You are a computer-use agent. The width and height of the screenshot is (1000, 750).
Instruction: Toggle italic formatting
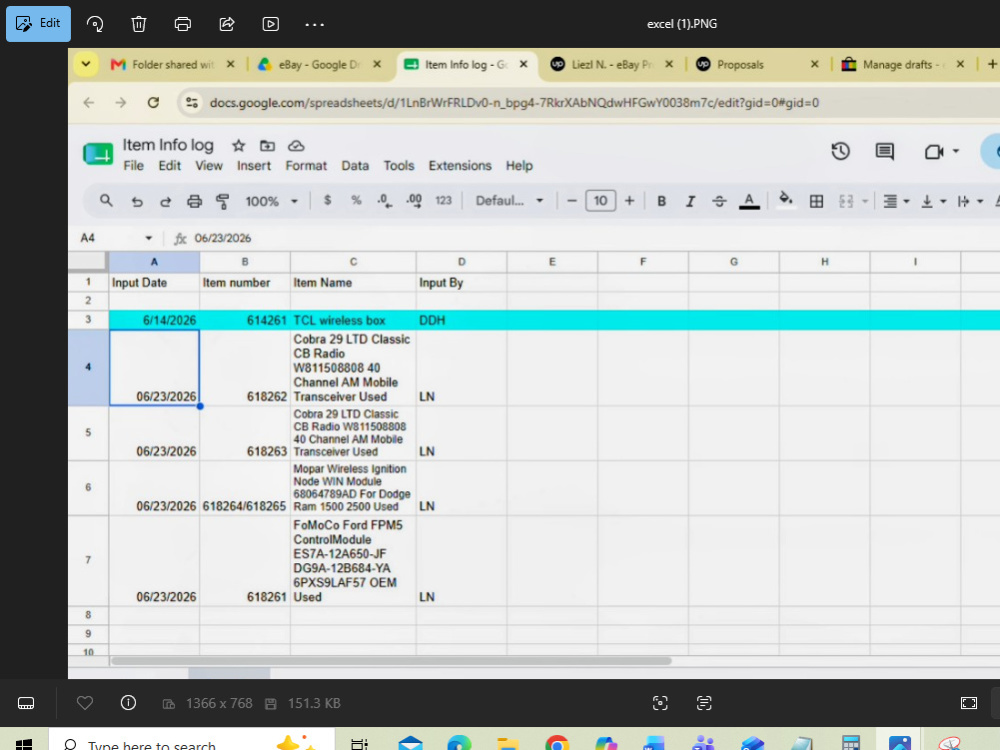[690, 201]
